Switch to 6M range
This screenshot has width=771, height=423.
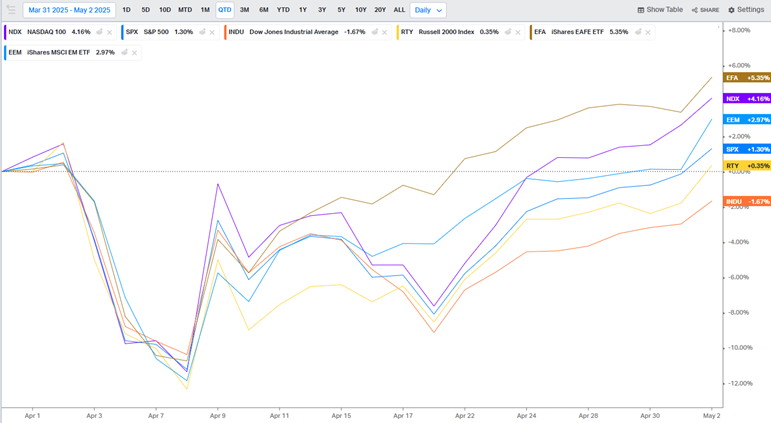coord(264,10)
